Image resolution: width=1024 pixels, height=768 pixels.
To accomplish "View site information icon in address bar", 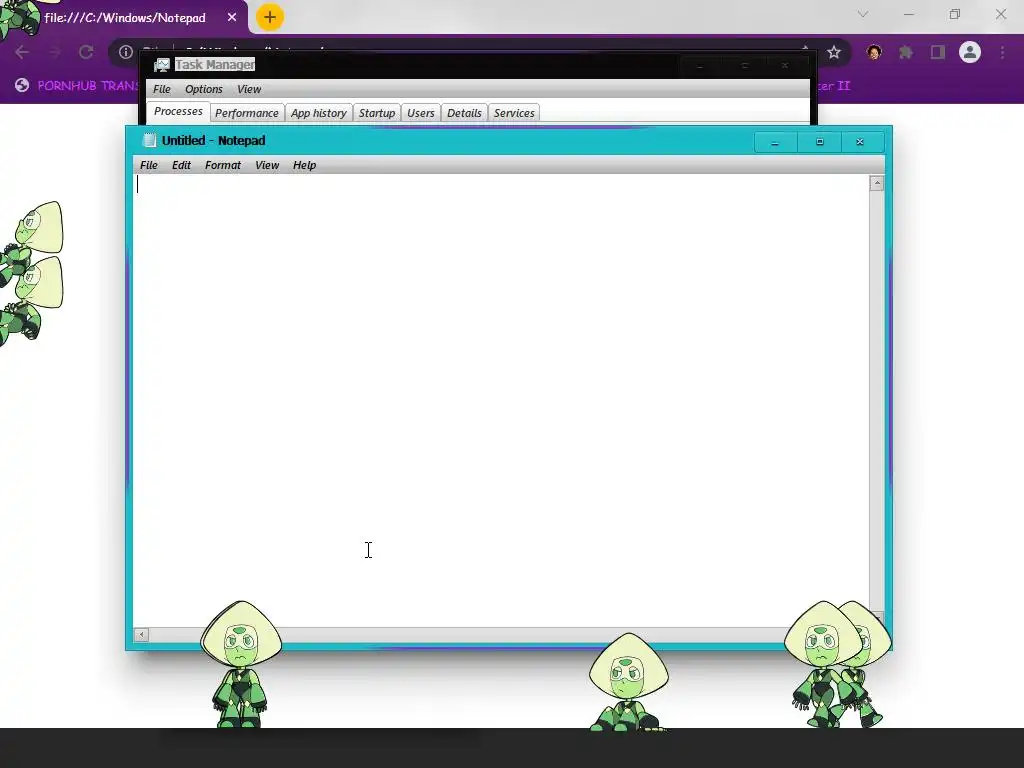I will coord(125,52).
